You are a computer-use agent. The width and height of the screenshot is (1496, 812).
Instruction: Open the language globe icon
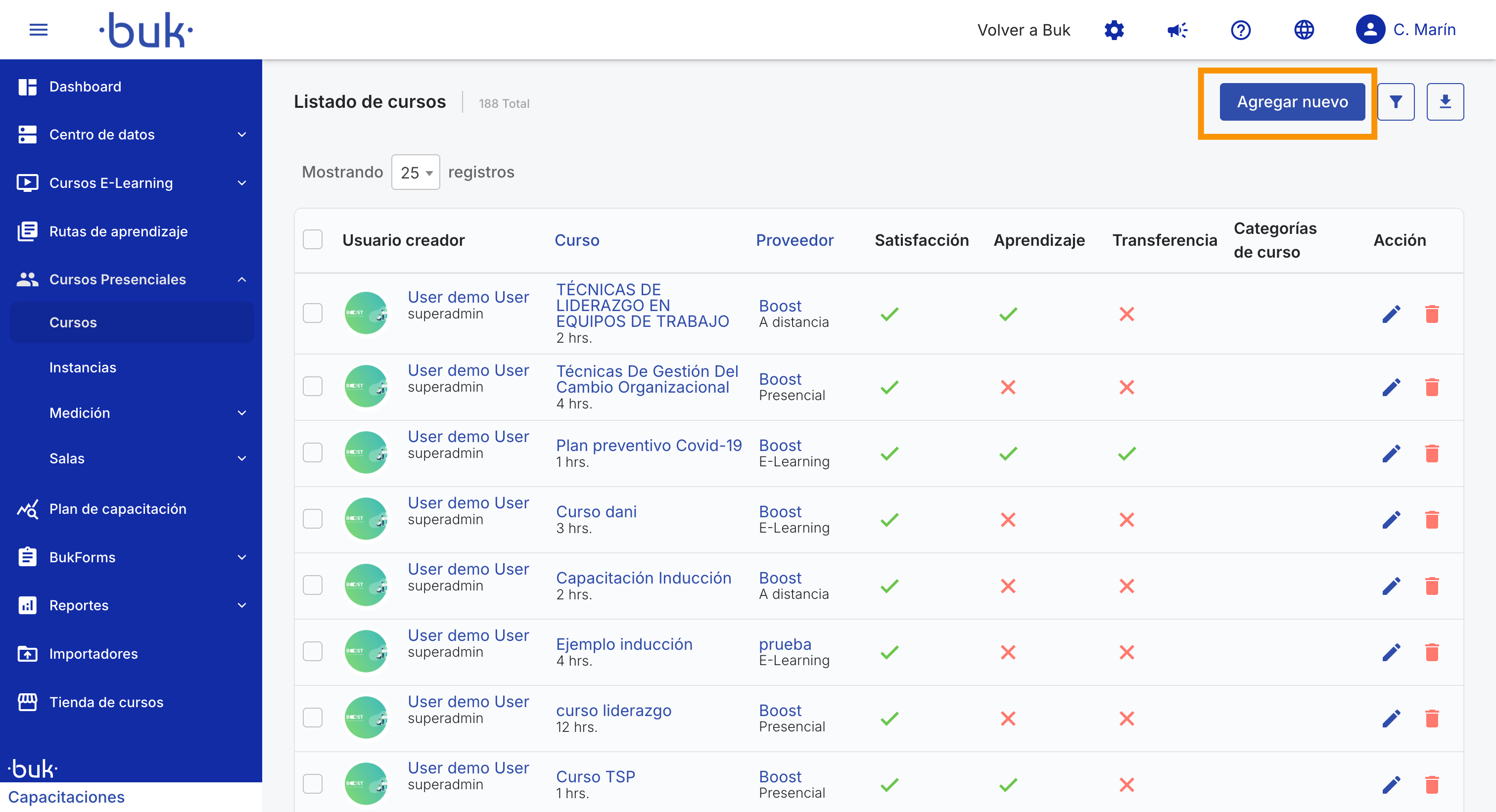tap(1304, 30)
